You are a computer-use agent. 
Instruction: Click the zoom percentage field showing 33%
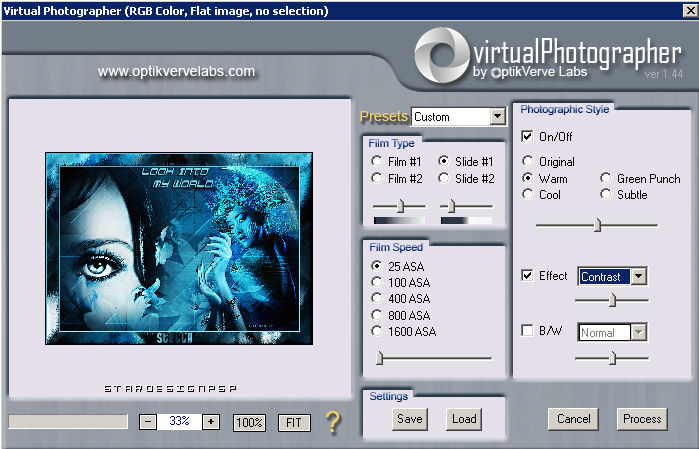179,421
